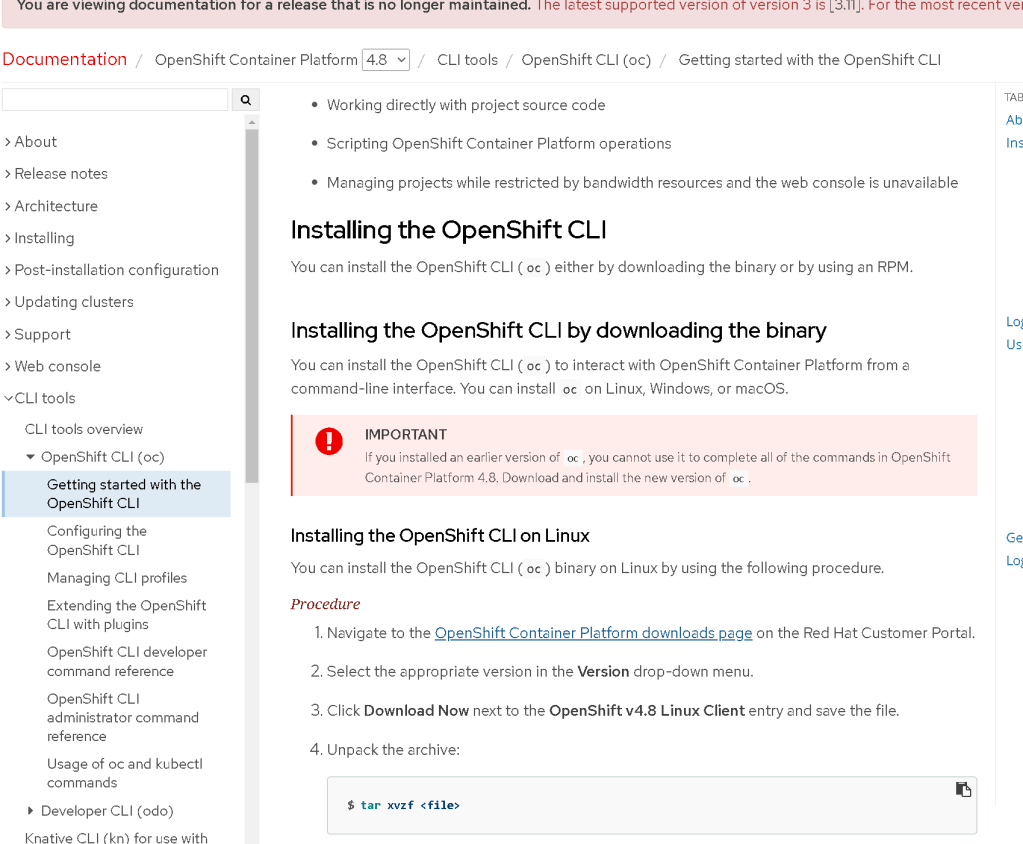Click the sidebar scroll-up arrow
This screenshot has width=1023, height=844.
click(x=252, y=122)
